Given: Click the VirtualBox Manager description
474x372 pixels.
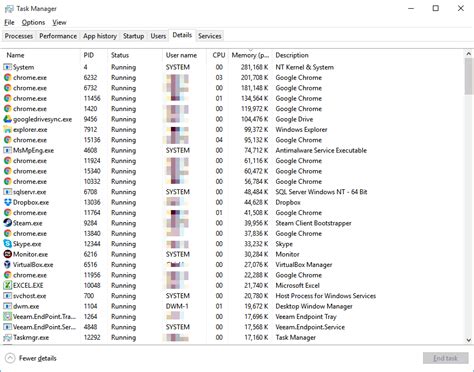Looking at the screenshot, I should 304,265.
